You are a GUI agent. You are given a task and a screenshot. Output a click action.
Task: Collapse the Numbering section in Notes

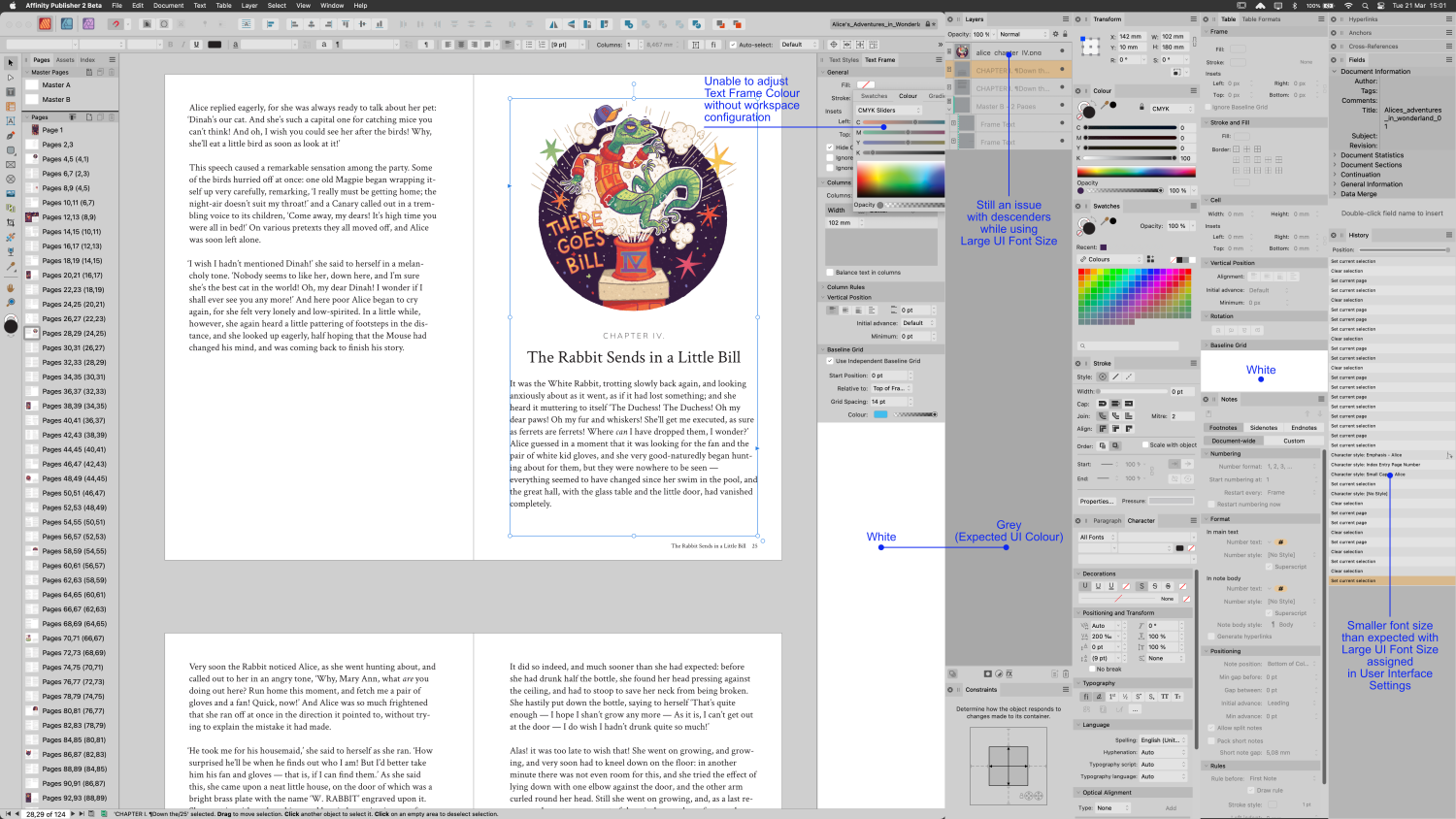pyautogui.click(x=1207, y=453)
